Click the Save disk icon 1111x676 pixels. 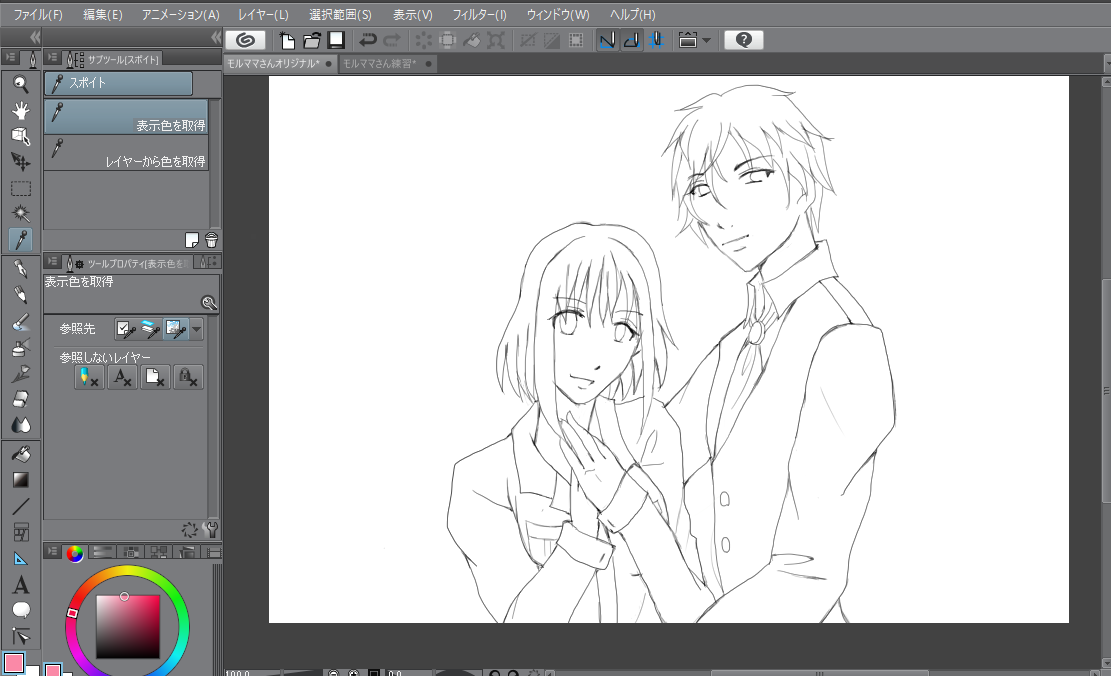[337, 40]
